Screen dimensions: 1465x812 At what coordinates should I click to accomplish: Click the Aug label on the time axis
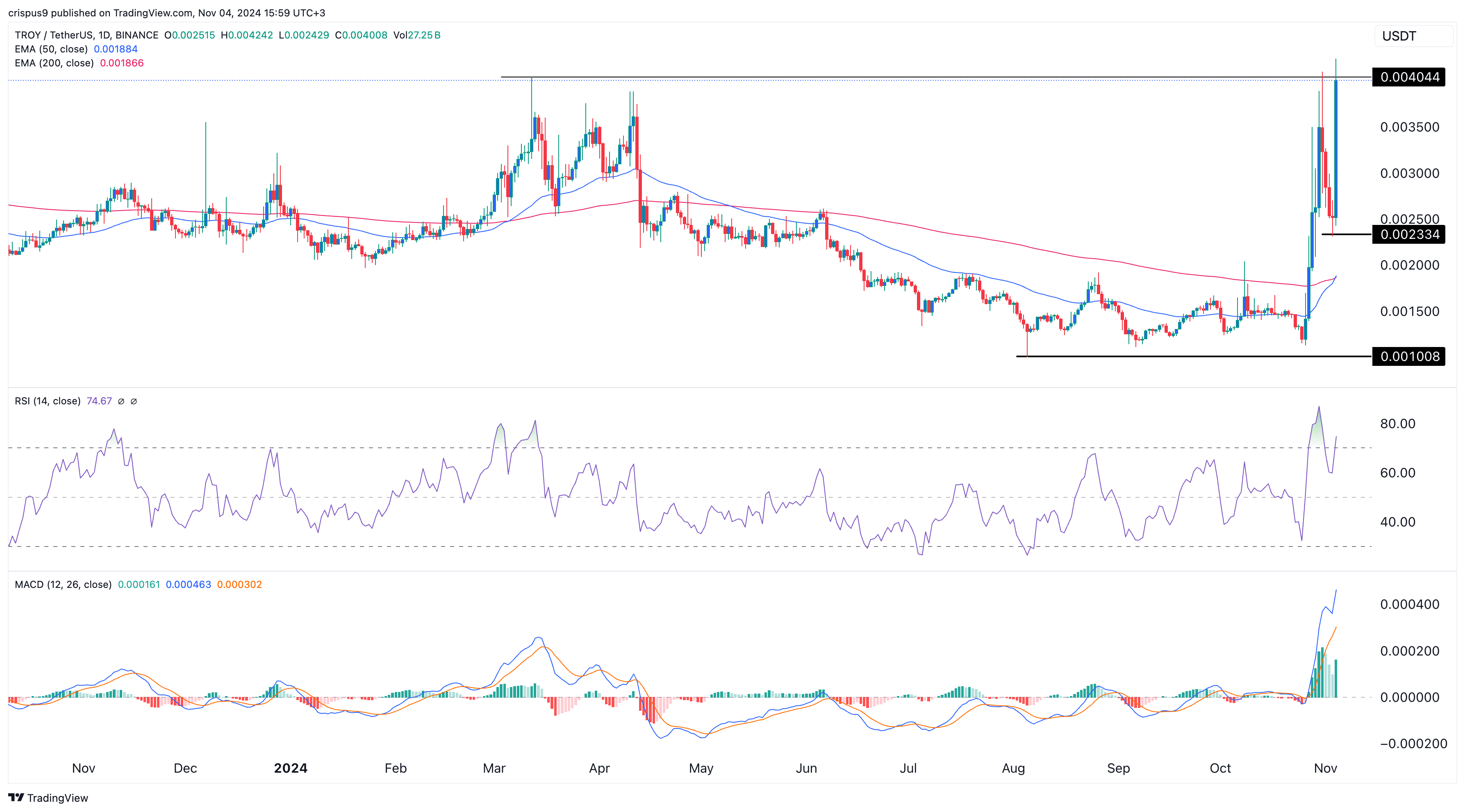(1013, 768)
